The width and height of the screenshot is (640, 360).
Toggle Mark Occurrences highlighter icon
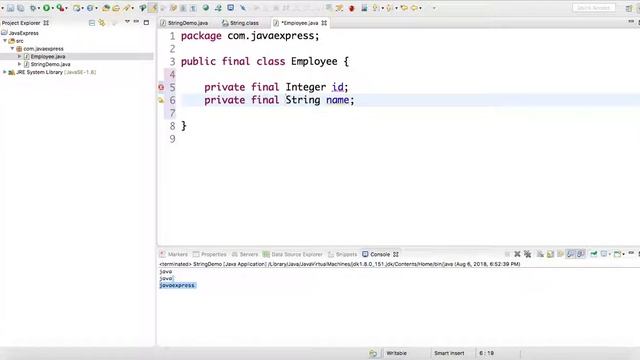153,8
